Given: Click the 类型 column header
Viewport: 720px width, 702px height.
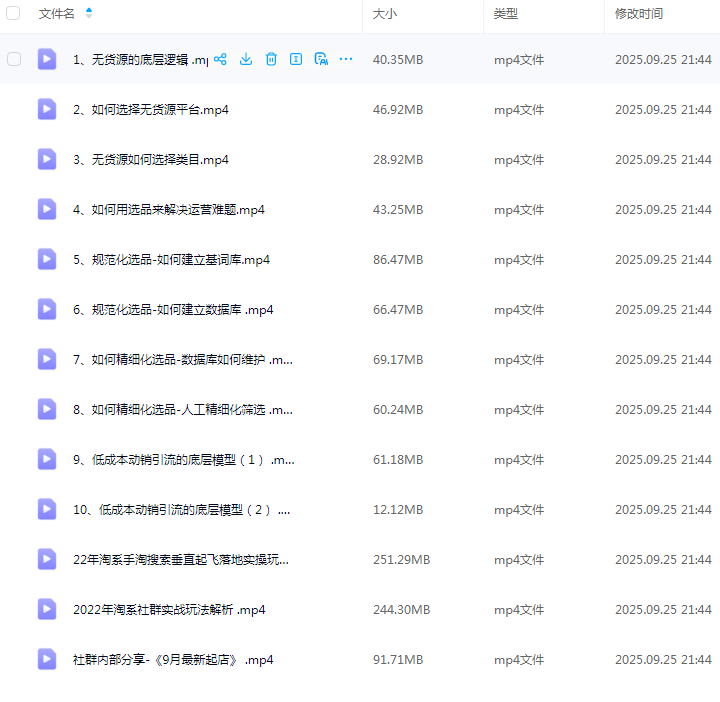Looking at the screenshot, I should [505, 14].
